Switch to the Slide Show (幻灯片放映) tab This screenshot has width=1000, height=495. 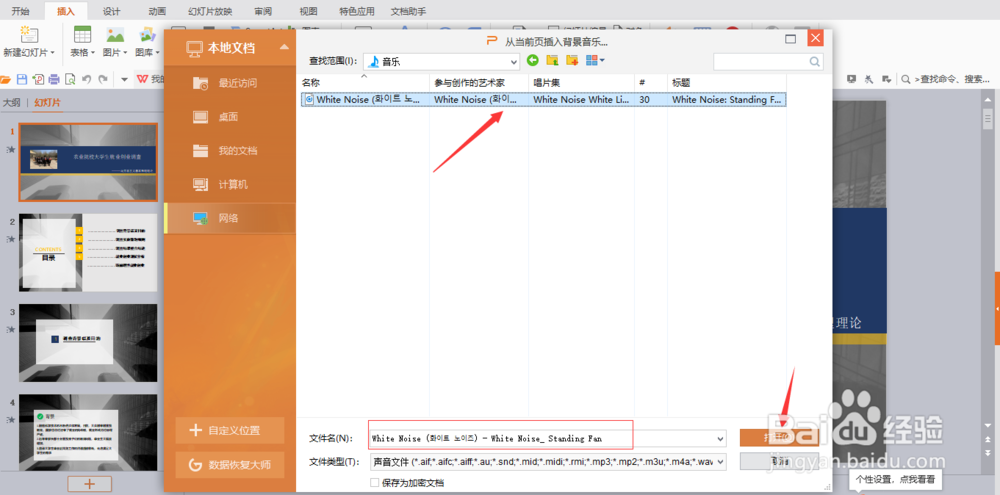[210, 11]
